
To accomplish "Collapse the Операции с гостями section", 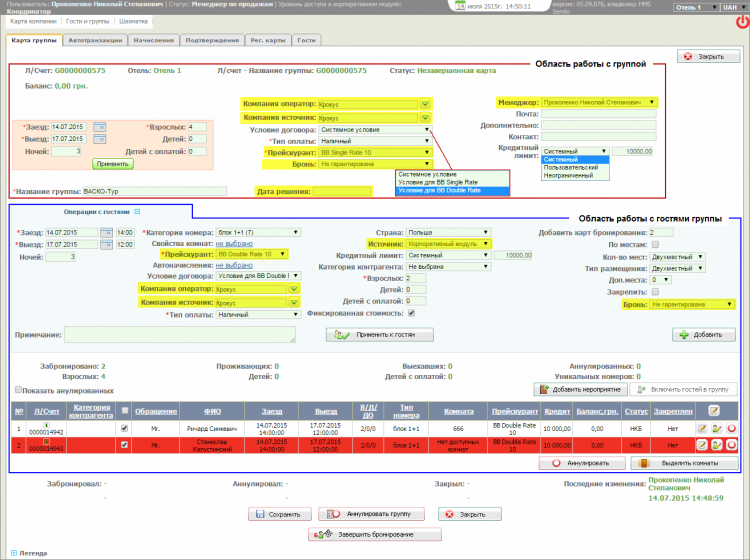I will (x=138, y=212).
